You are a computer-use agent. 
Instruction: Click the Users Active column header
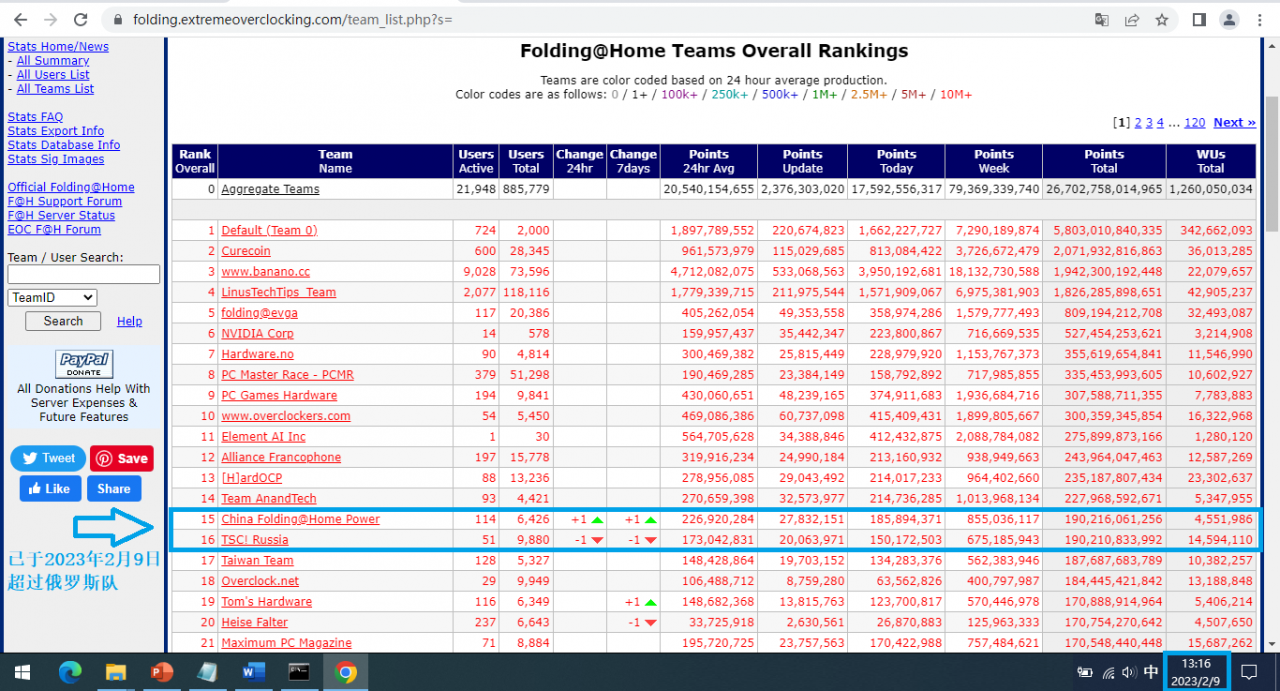[476, 161]
